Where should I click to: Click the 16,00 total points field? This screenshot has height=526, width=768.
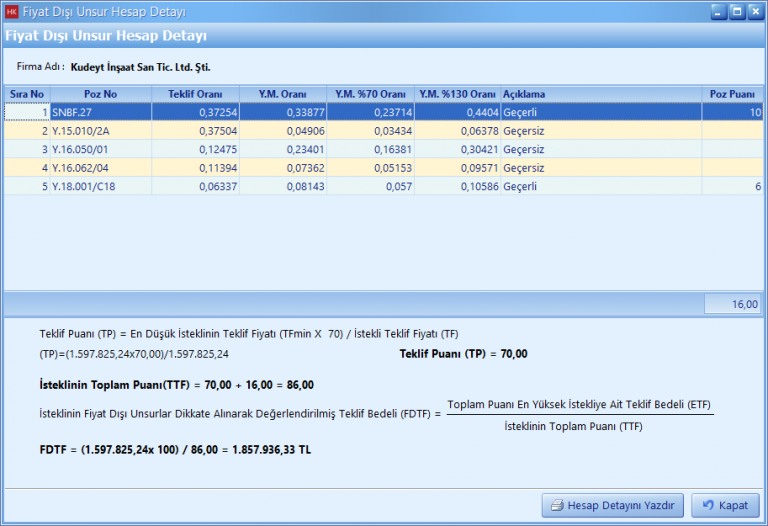733,304
